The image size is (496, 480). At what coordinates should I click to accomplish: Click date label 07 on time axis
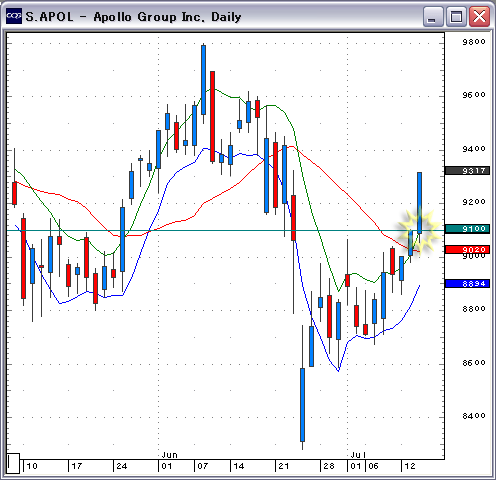click(203, 466)
